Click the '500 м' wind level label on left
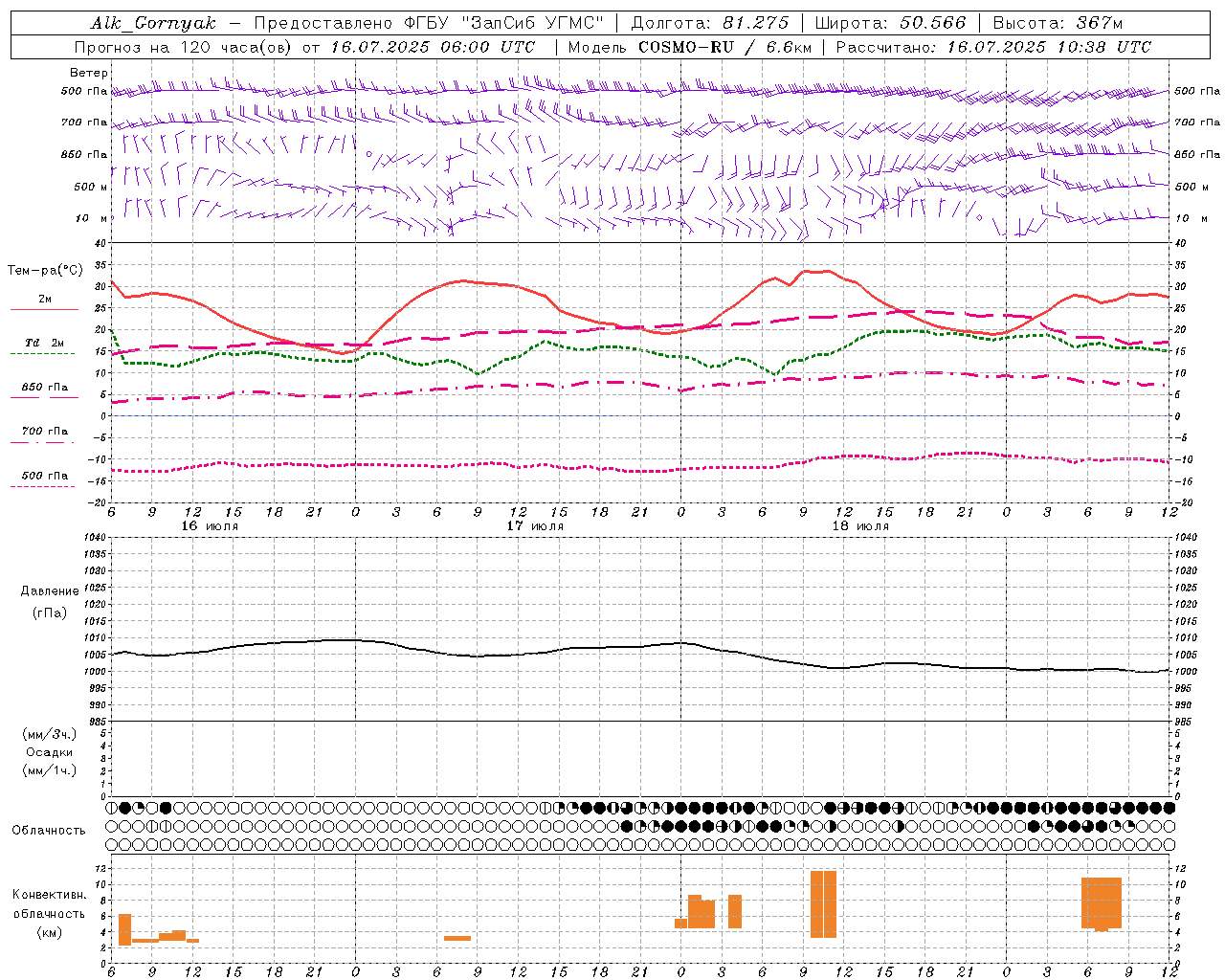This screenshot has width=1225, height=980. click(x=91, y=187)
